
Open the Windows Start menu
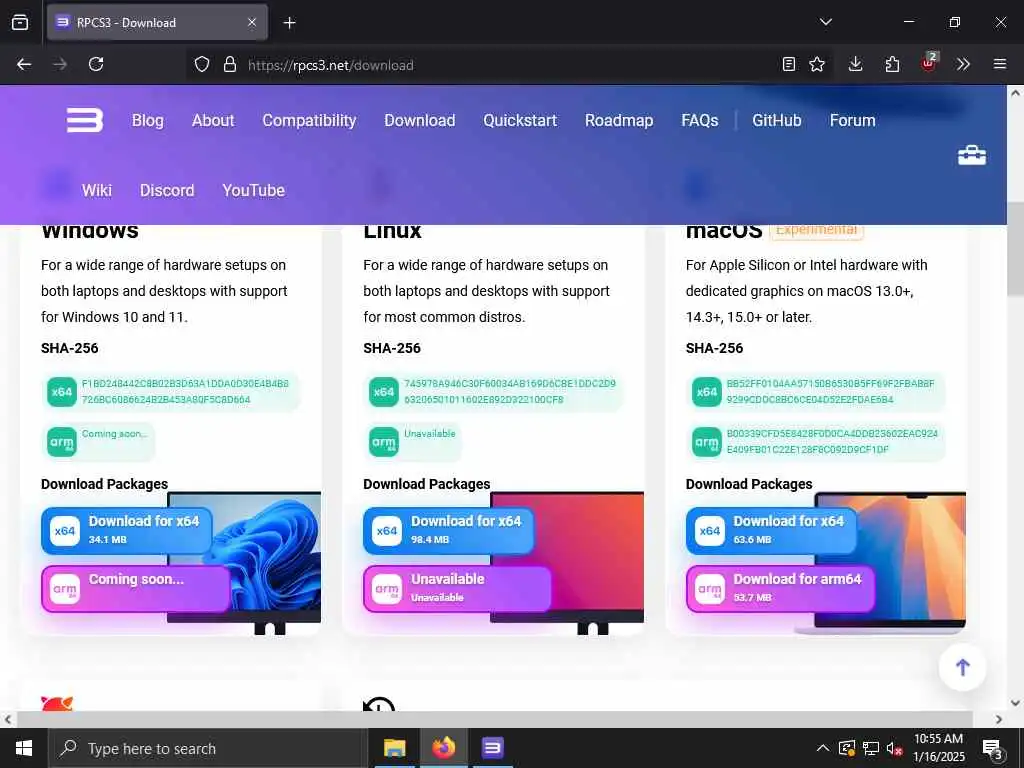point(24,748)
